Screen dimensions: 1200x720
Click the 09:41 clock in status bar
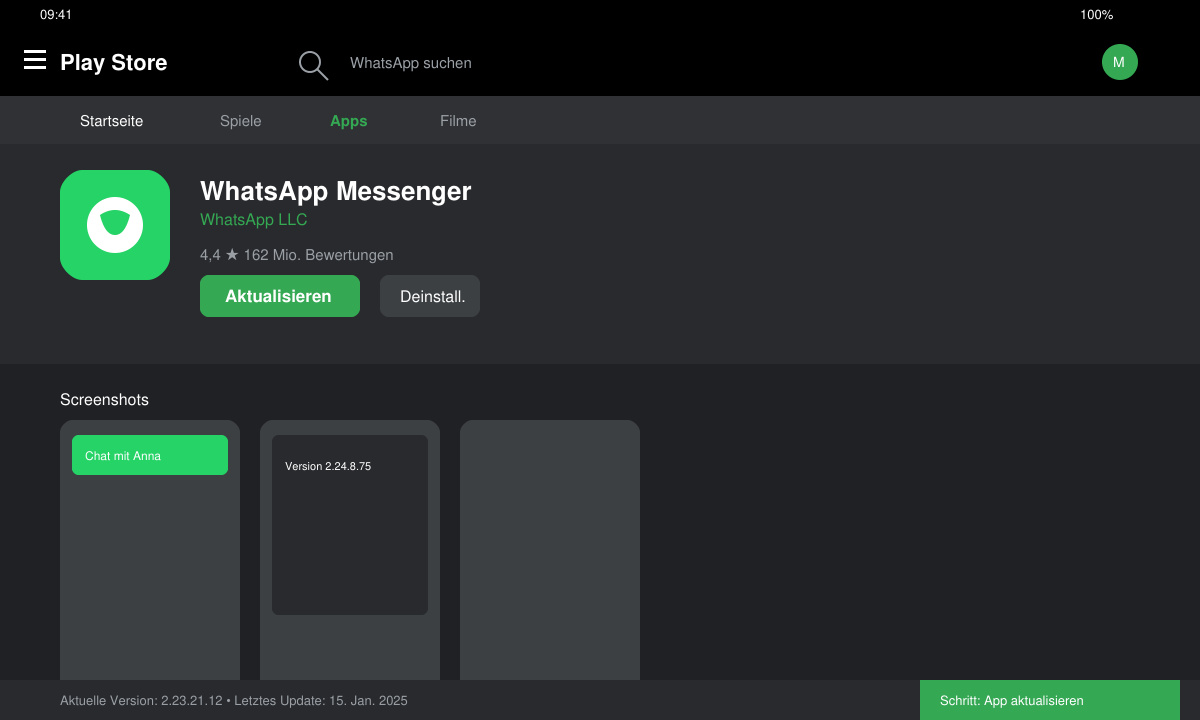pos(56,15)
